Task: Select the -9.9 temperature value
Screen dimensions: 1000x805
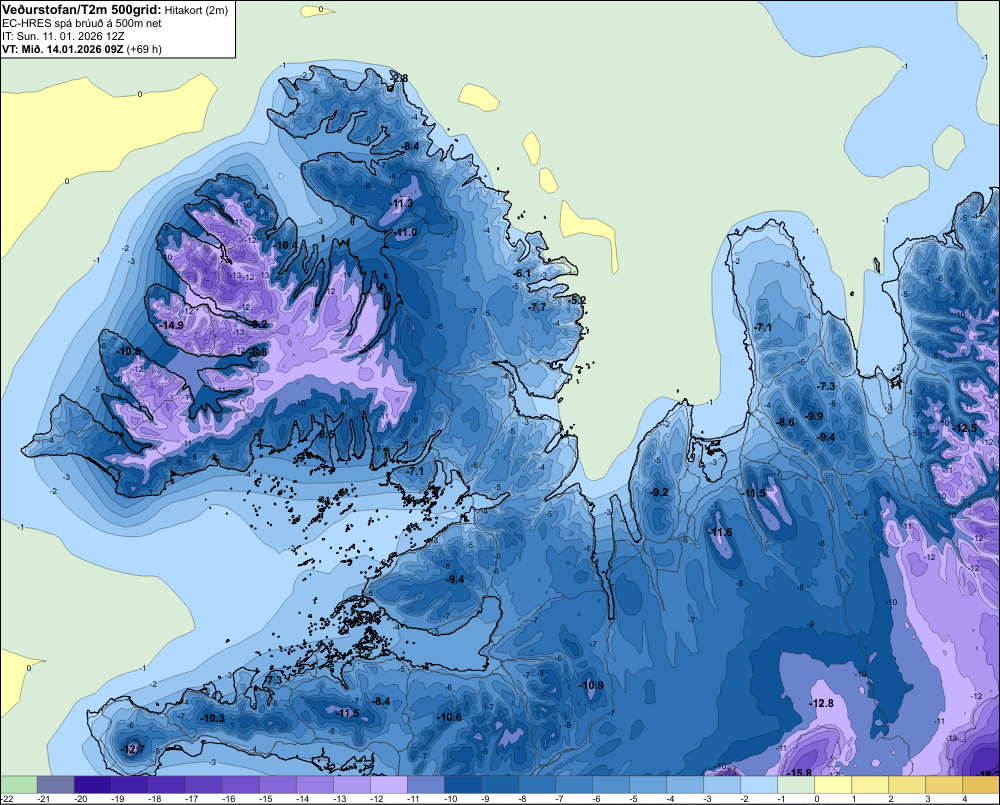Action: (814, 416)
